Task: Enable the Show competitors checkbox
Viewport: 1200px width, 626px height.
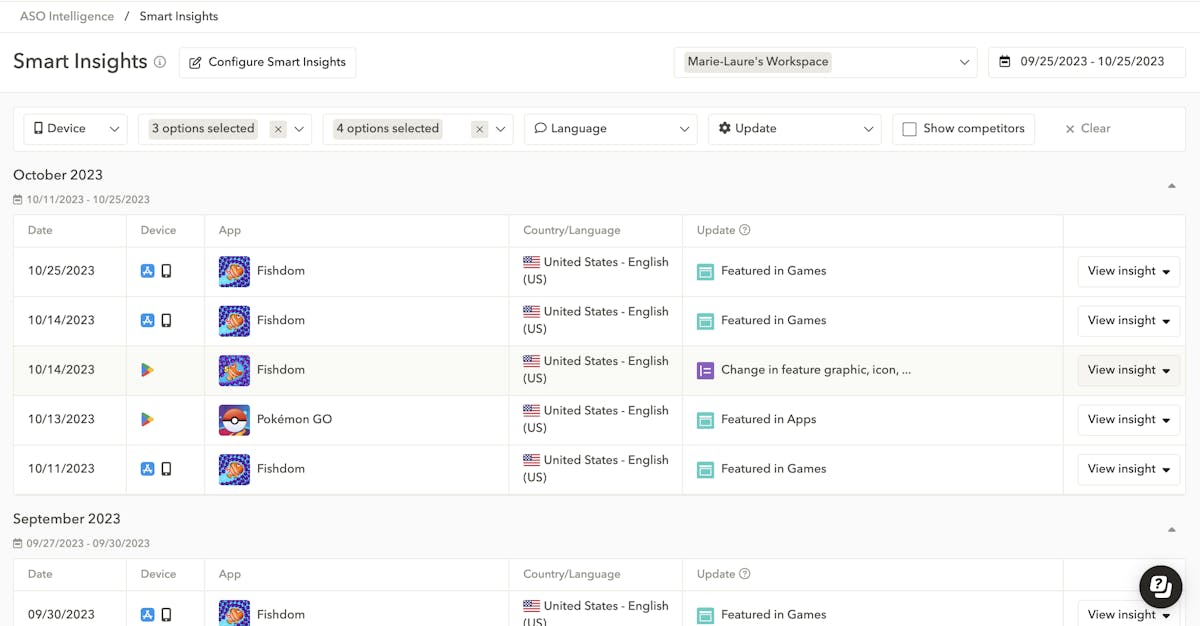Action: point(909,129)
